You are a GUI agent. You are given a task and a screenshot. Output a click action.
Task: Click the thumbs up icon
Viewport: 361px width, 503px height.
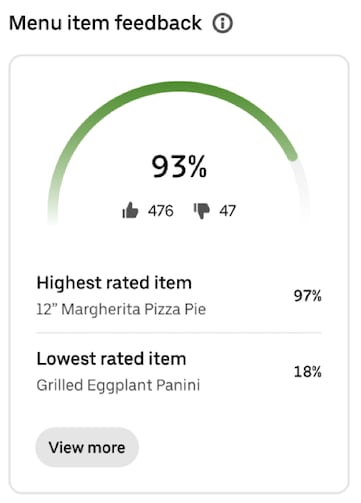(x=130, y=210)
